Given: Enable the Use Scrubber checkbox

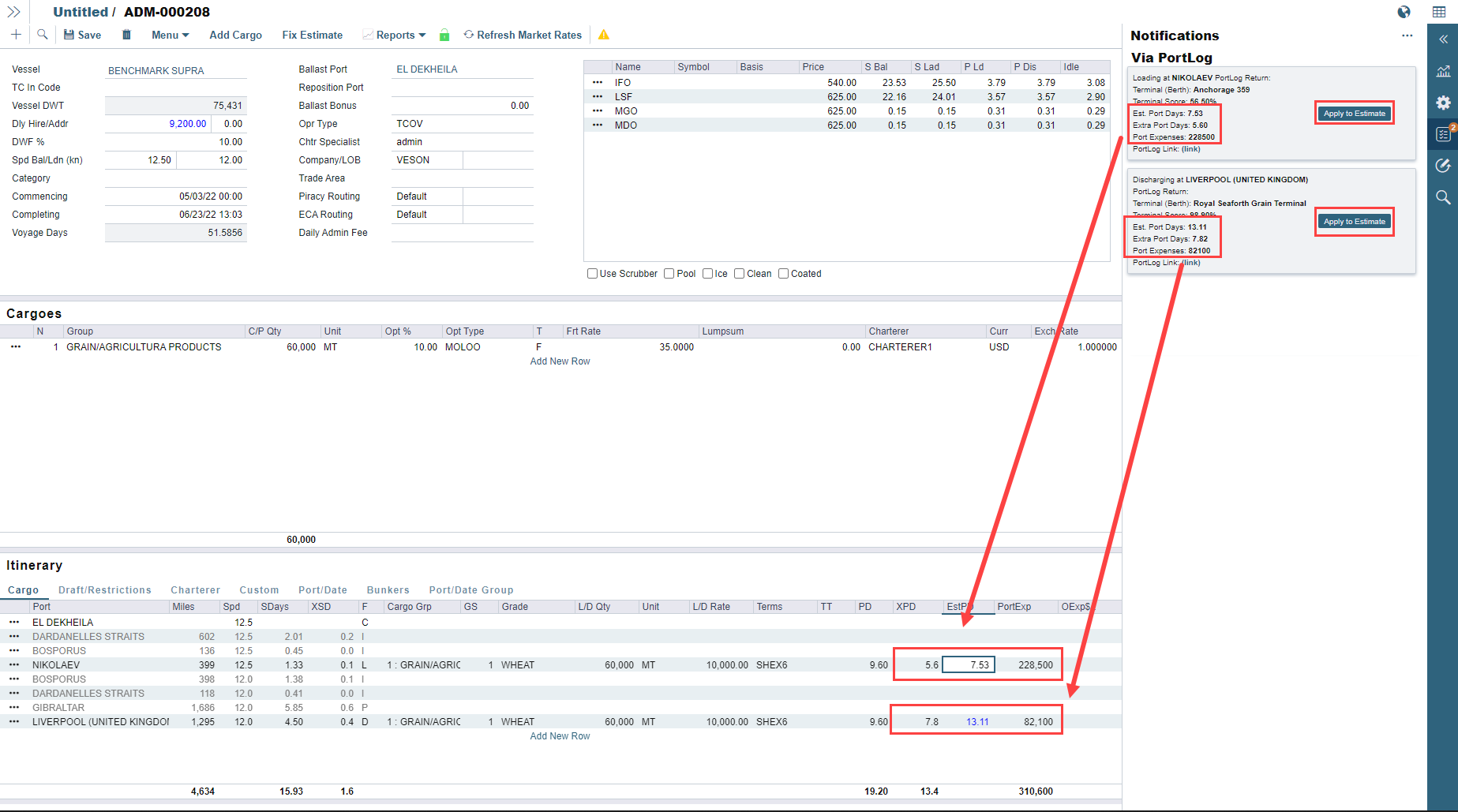Looking at the screenshot, I should (x=592, y=274).
